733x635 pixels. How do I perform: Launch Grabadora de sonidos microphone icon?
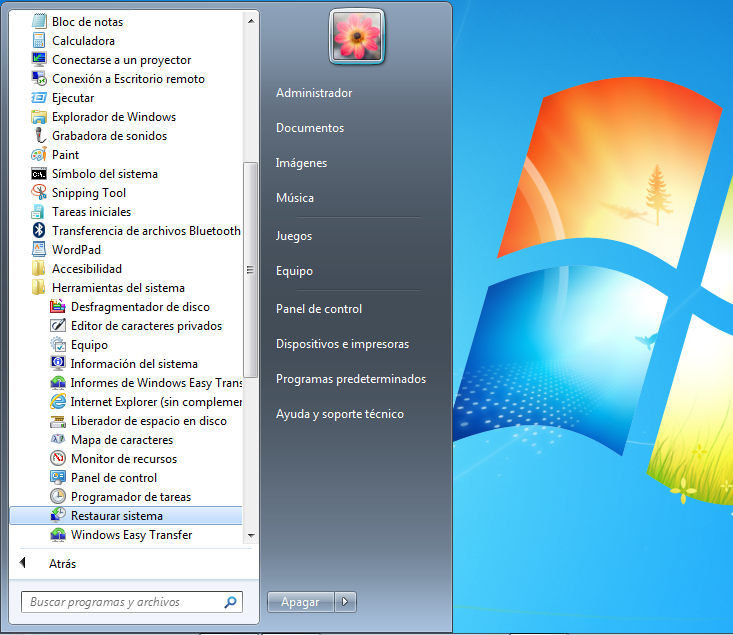(39, 136)
